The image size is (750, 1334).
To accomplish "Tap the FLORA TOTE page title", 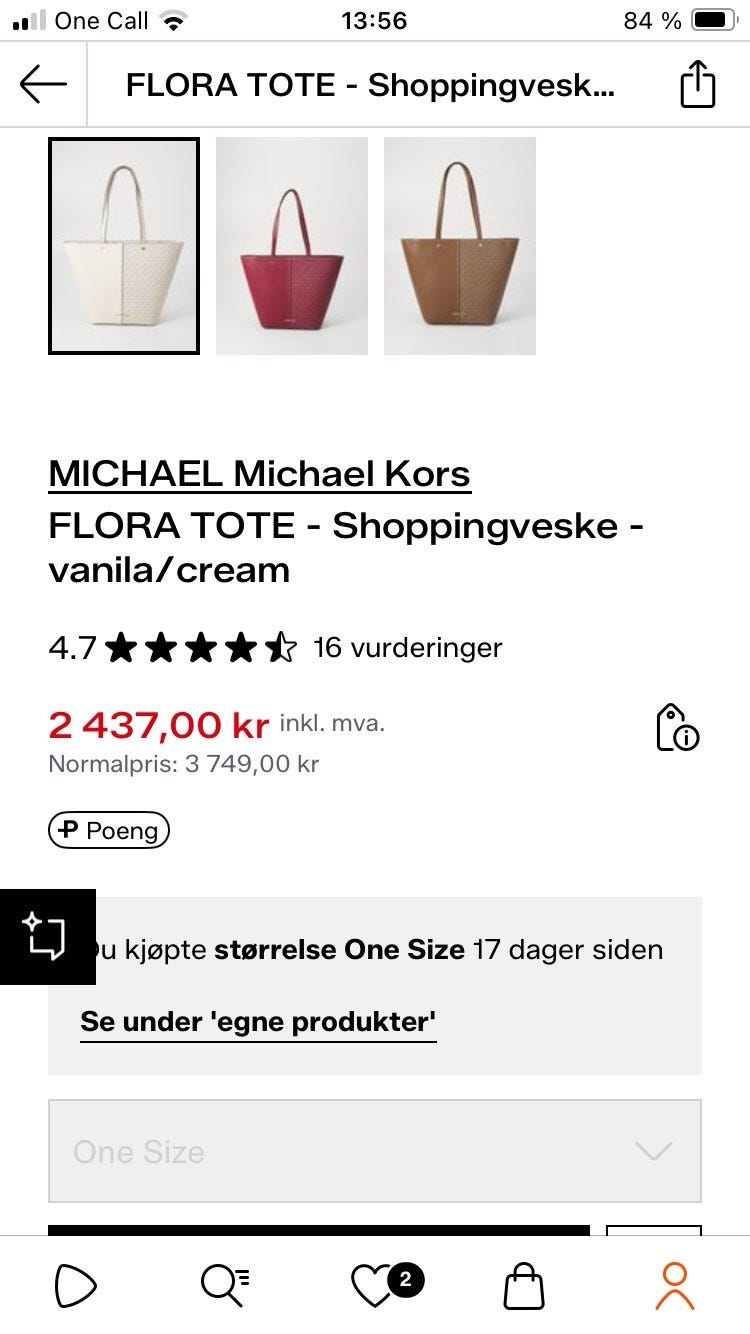I will tap(370, 85).
